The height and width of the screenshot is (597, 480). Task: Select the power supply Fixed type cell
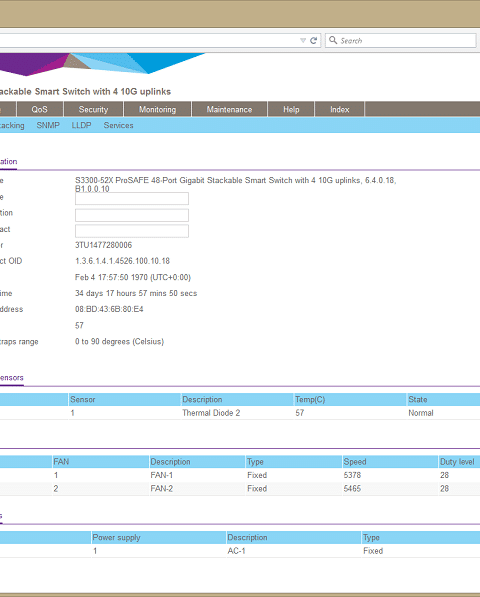[x=373, y=551]
